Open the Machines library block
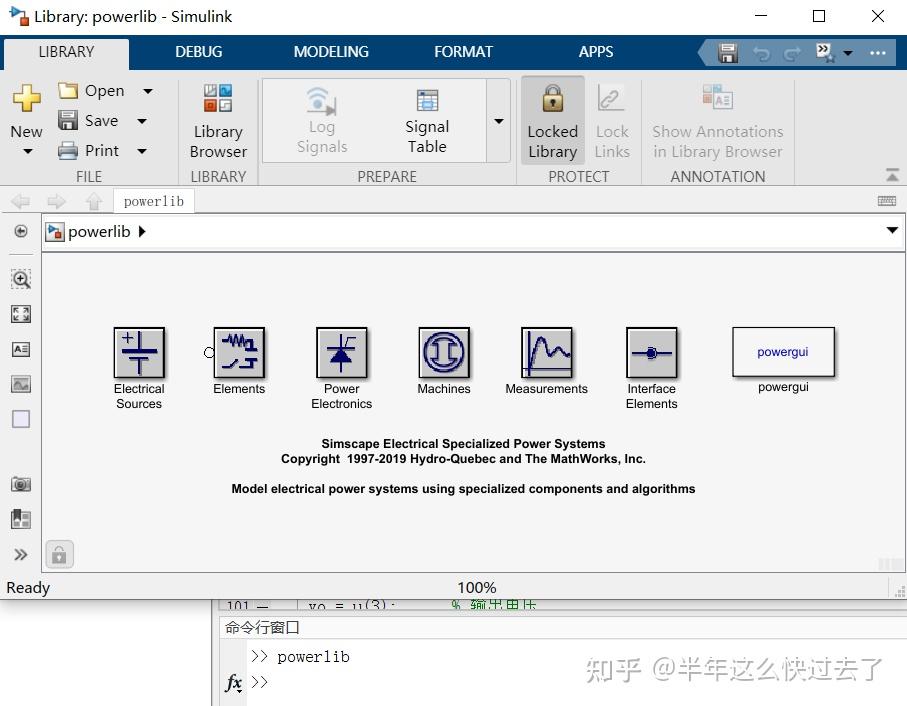The height and width of the screenshot is (706, 907). tap(444, 352)
